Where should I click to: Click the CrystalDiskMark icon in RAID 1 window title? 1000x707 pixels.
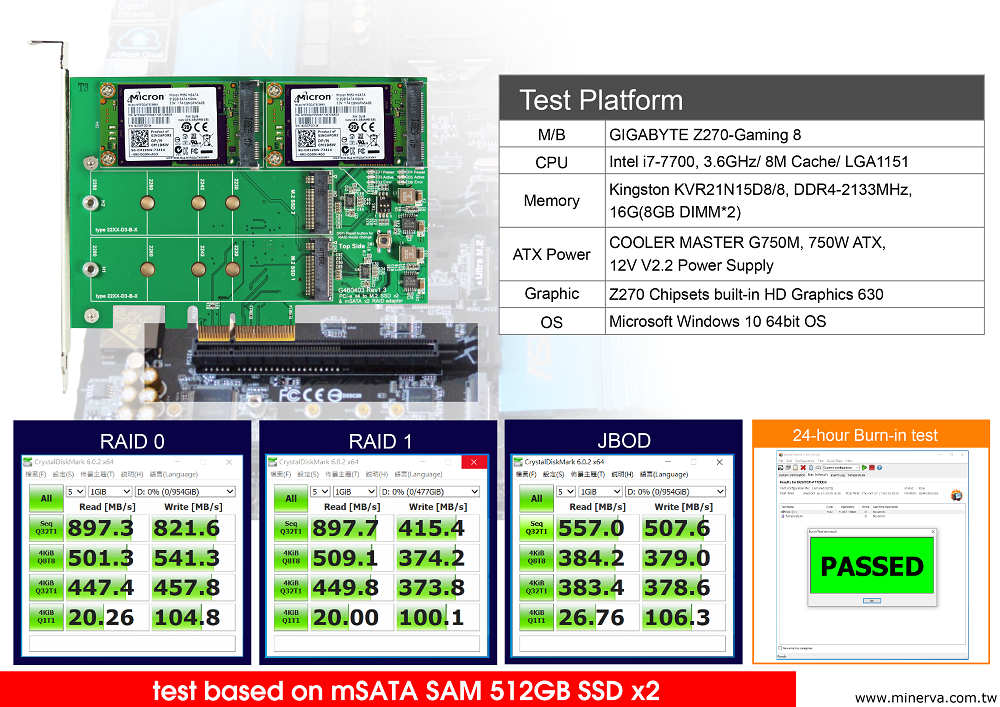click(x=272, y=462)
